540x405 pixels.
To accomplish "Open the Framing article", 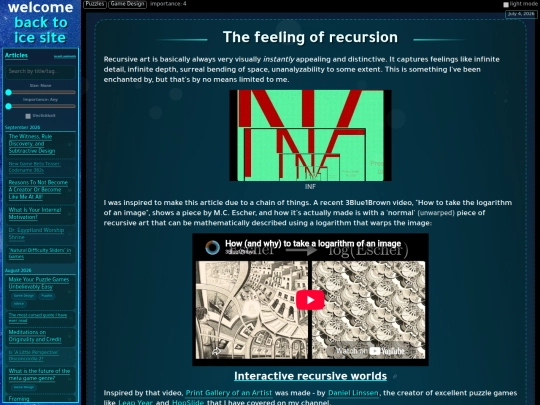I will point(19,399).
